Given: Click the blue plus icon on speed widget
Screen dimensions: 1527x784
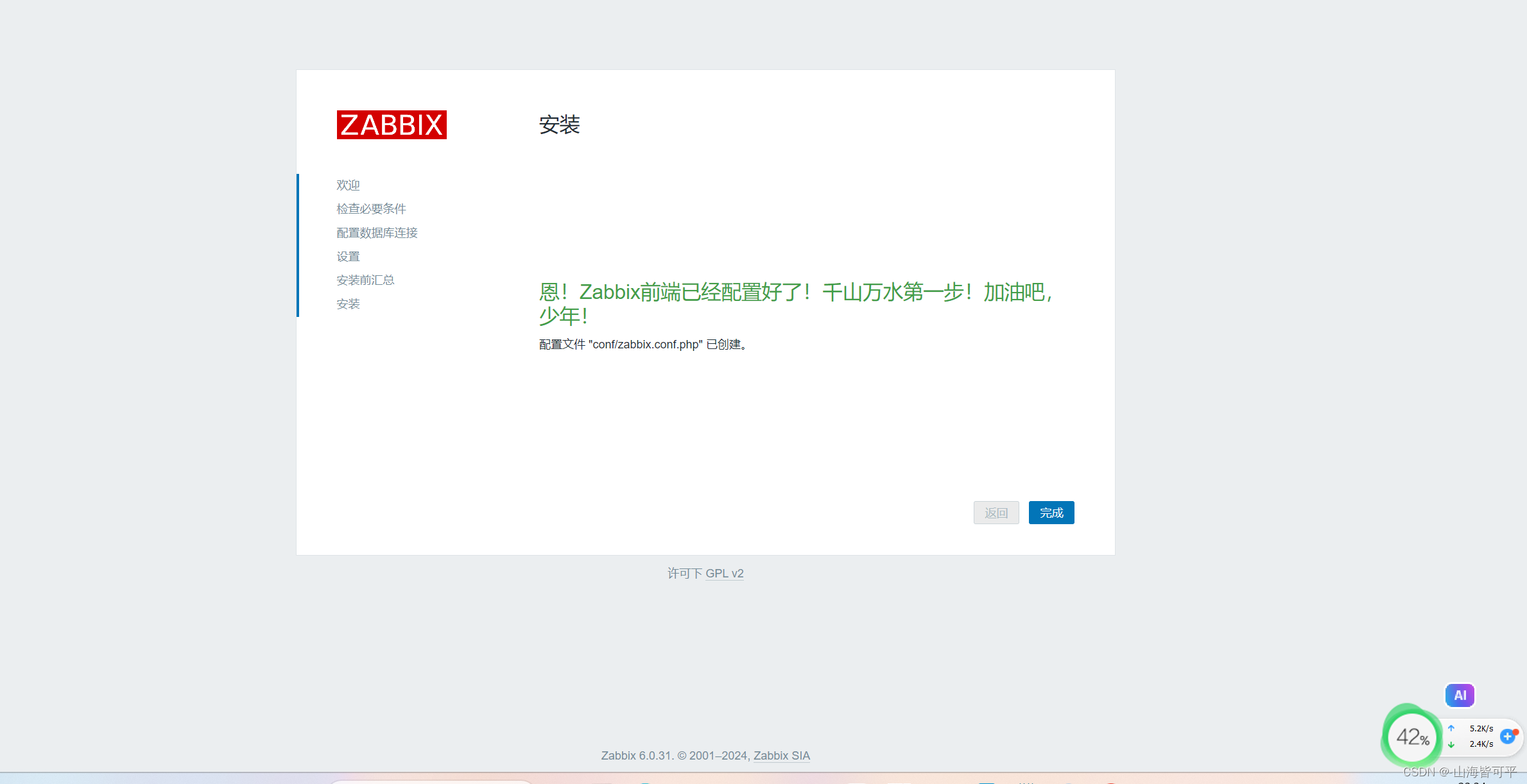Looking at the screenshot, I should [1508, 736].
